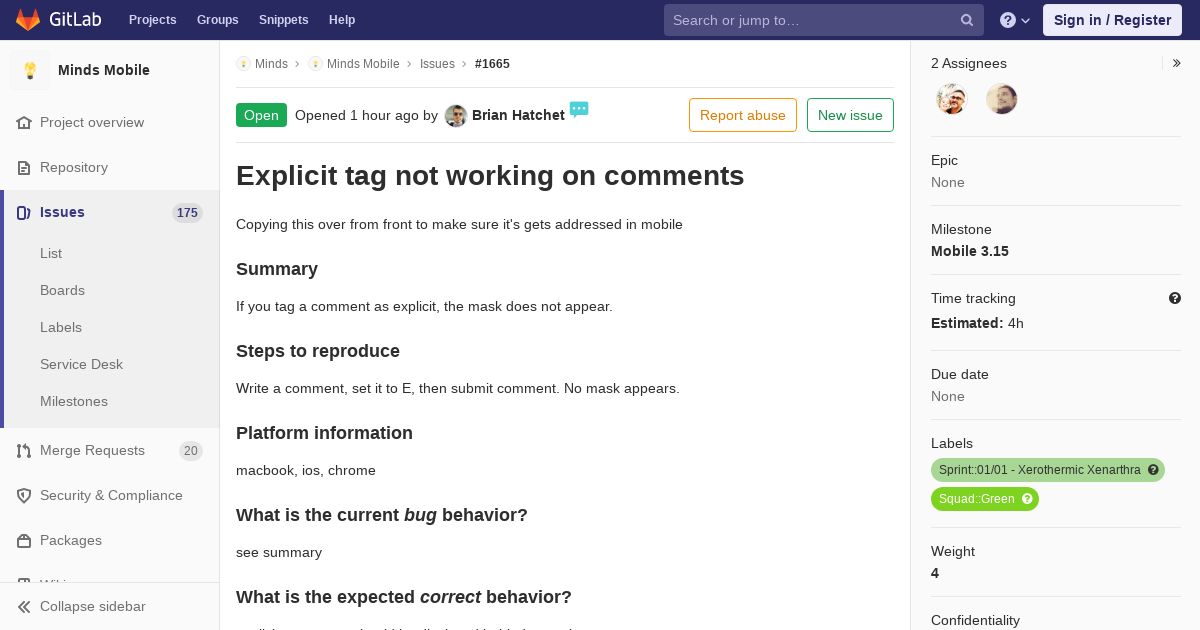Image resolution: width=1200 pixels, height=630 pixels.
Task: Click the 'Estimated: 4h' time tracking text
Action: click(977, 324)
